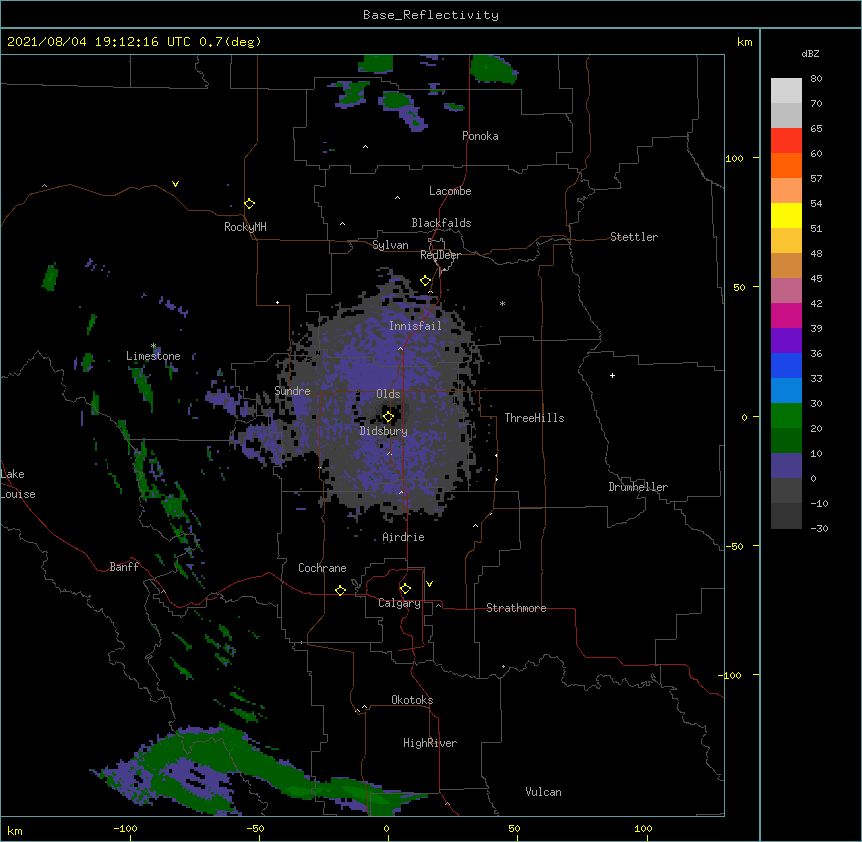This screenshot has width=862, height=842.
Task: Click the Ponoka city label
Action: [x=480, y=136]
